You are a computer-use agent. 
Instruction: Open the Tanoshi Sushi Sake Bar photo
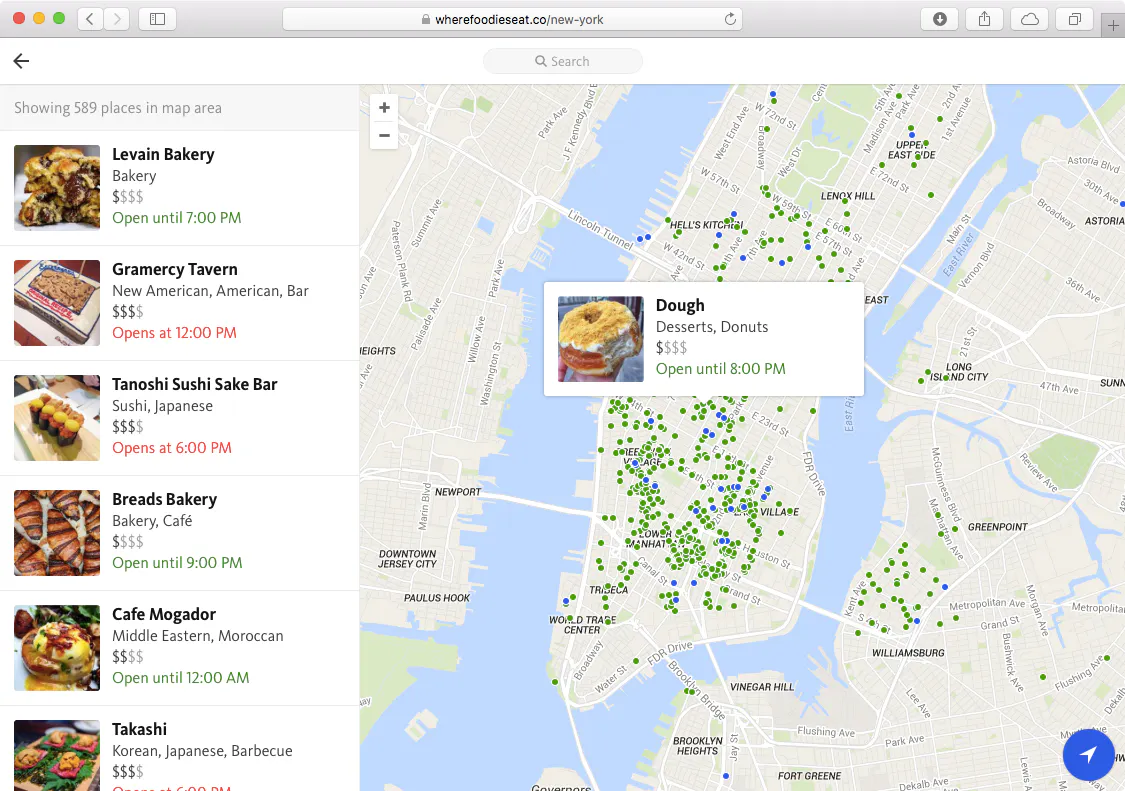tap(57, 418)
